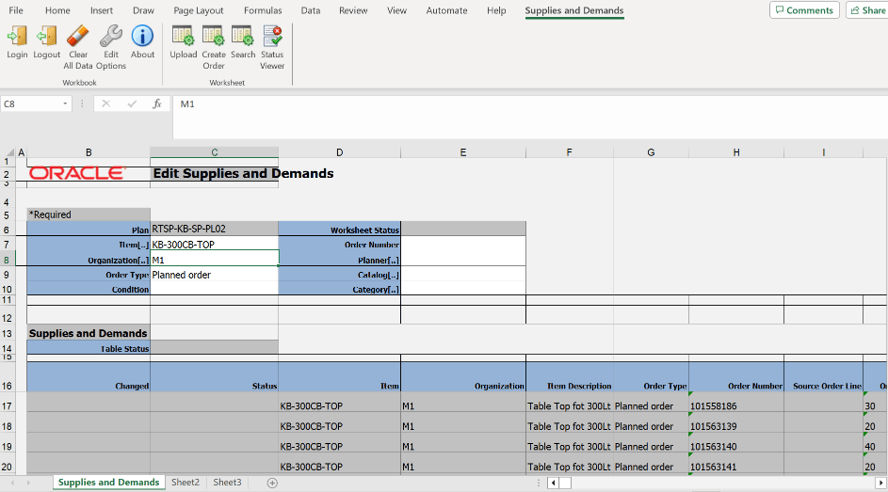This screenshot has height=492, width=888.
Task: Open the Status Viewer icon
Action: coord(272,36)
